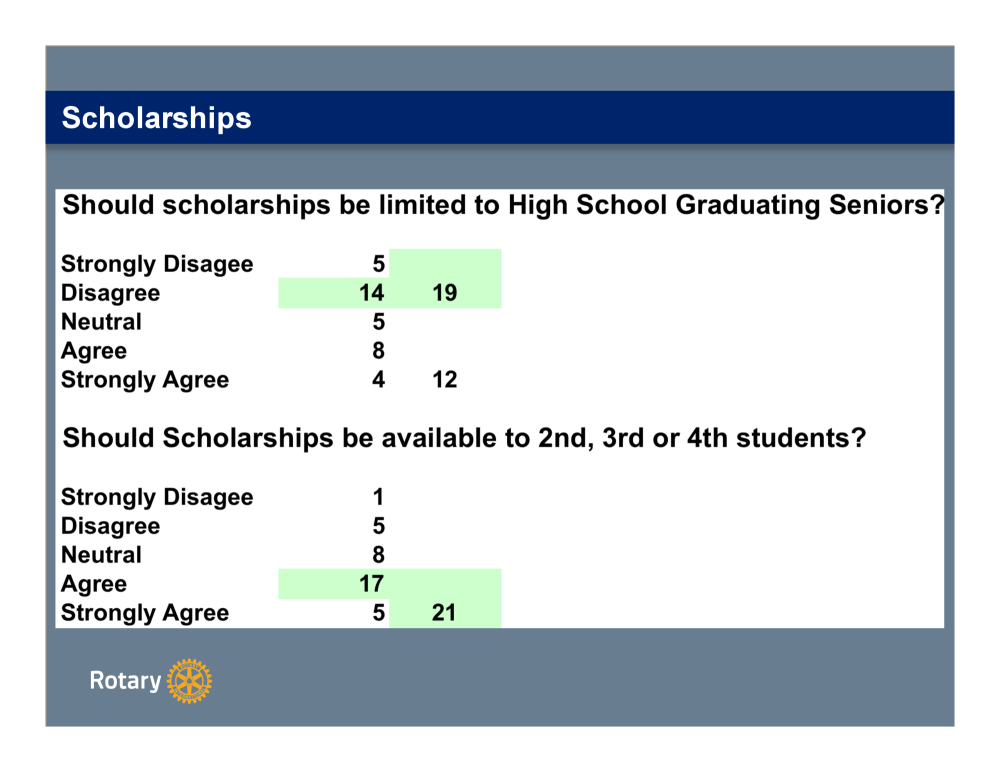Click the Agree label beside value 8

(94, 351)
